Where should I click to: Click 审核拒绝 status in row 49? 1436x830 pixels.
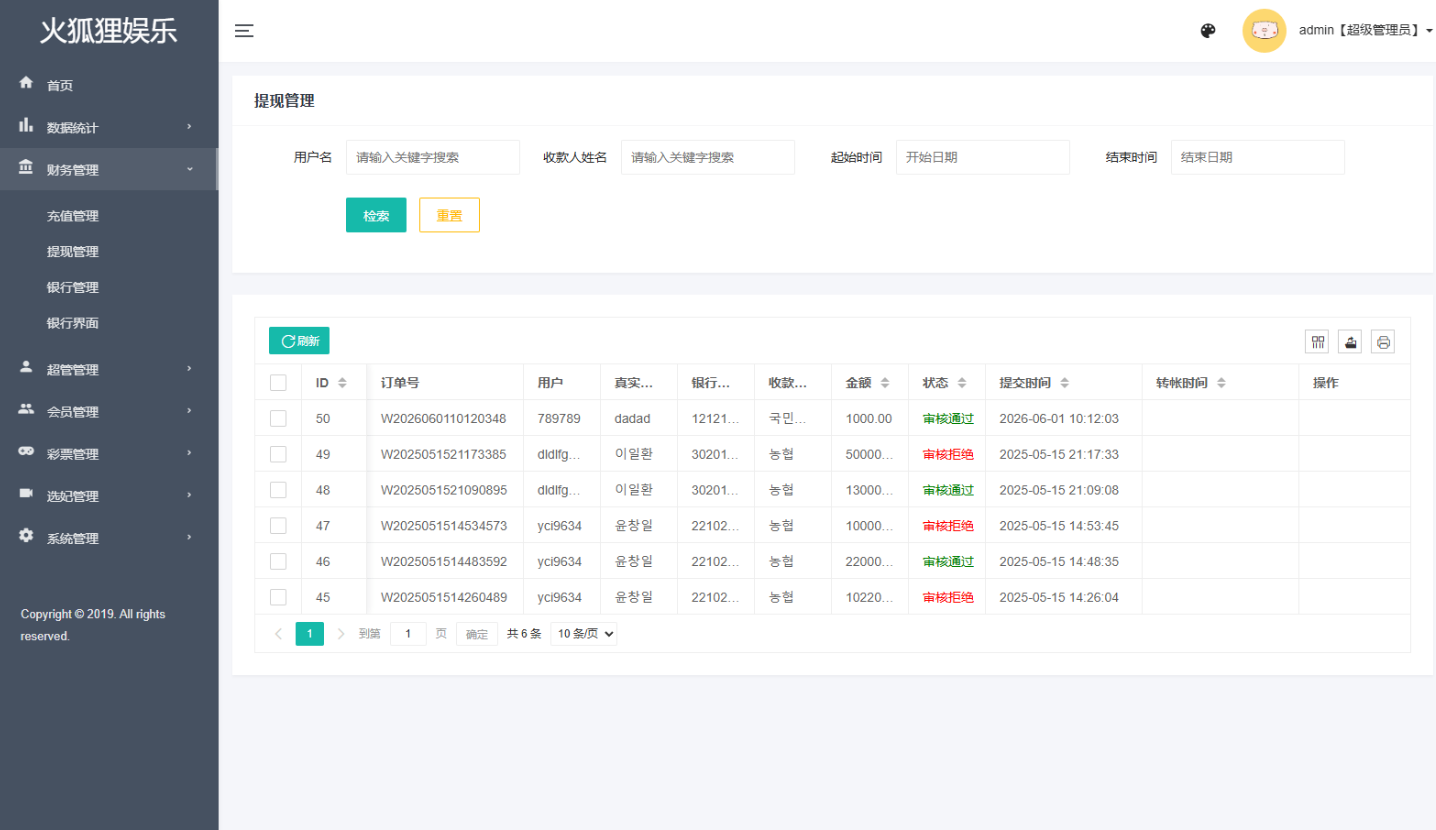948,454
